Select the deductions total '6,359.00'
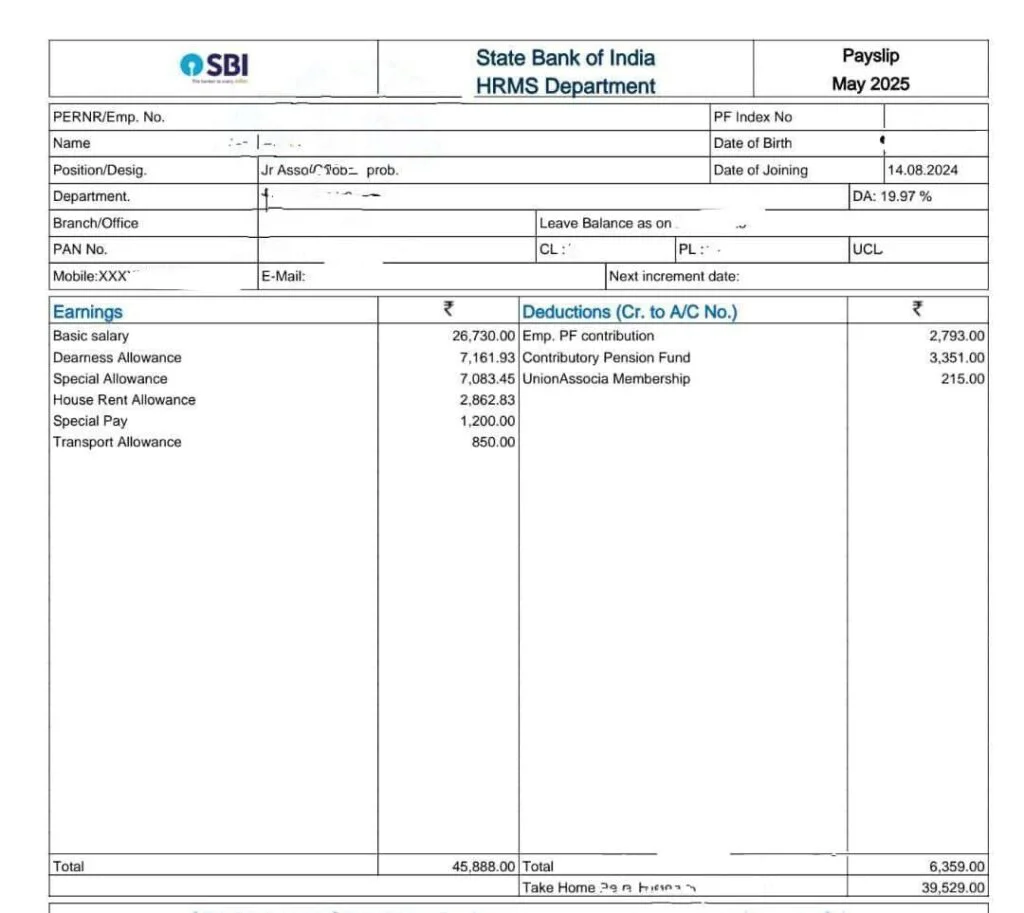 click(957, 867)
